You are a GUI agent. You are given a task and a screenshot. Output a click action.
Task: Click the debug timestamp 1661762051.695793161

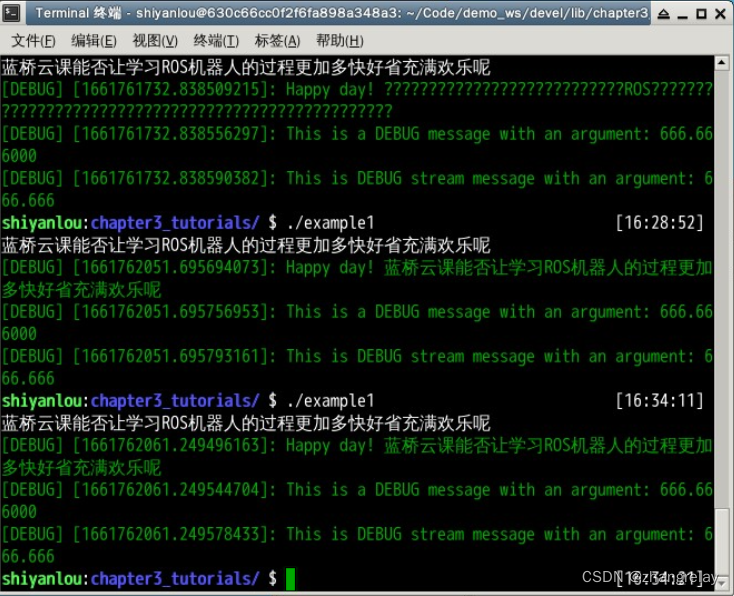click(x=170, y=356)
